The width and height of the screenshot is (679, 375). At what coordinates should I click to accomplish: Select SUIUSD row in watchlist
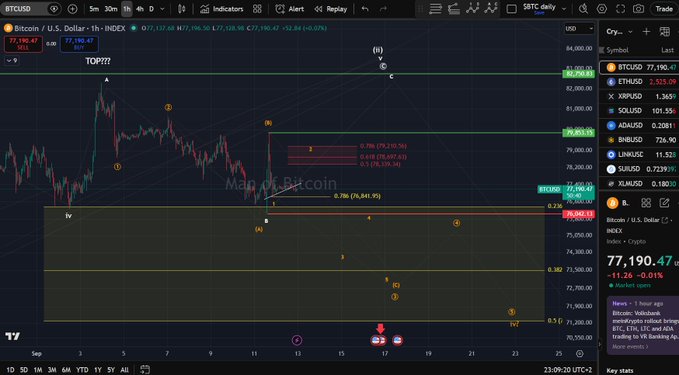pyautogui.click(x=639, y=169)
